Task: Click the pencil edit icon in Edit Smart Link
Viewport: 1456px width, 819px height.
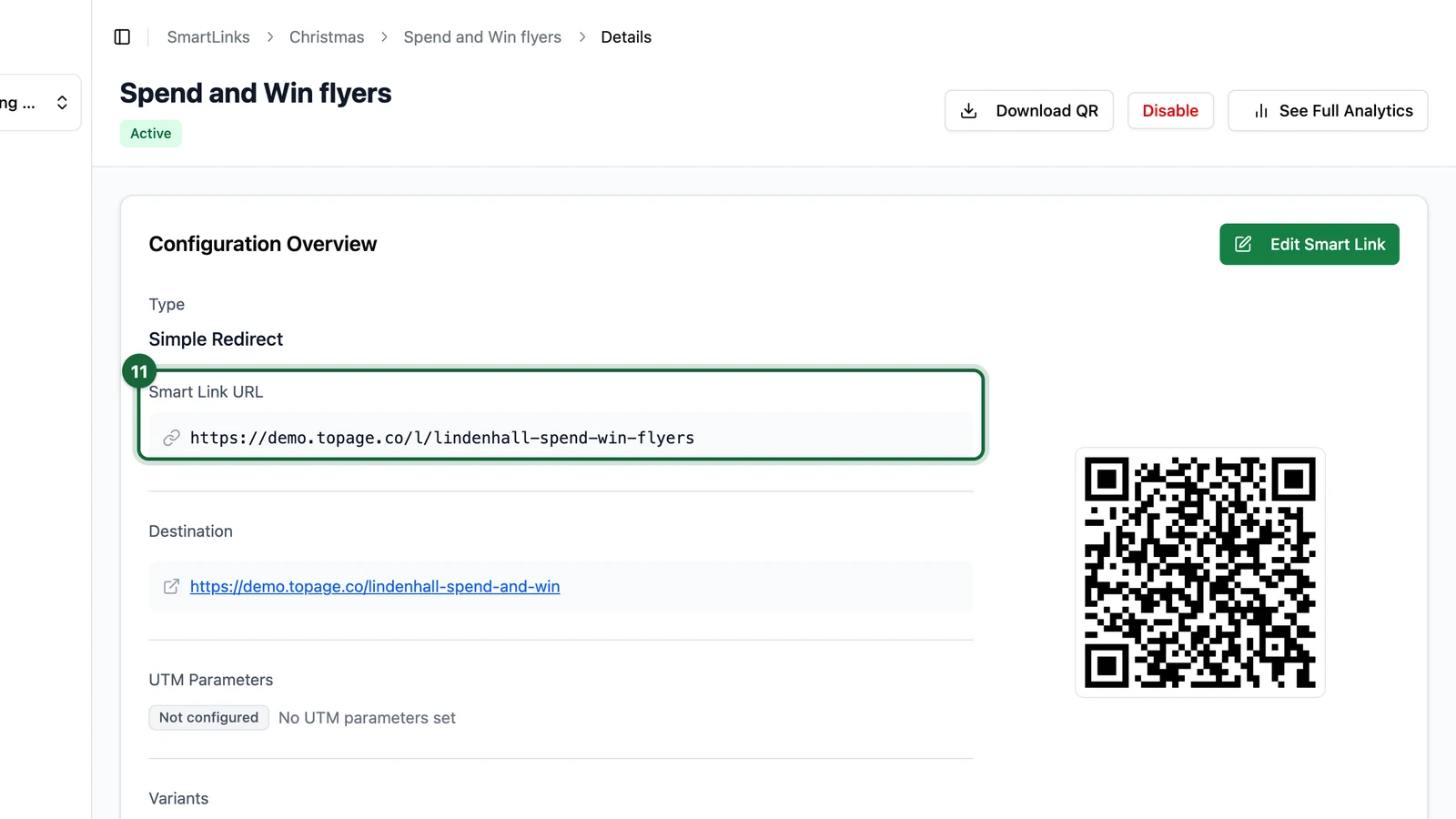Action: click(1243, 244)
